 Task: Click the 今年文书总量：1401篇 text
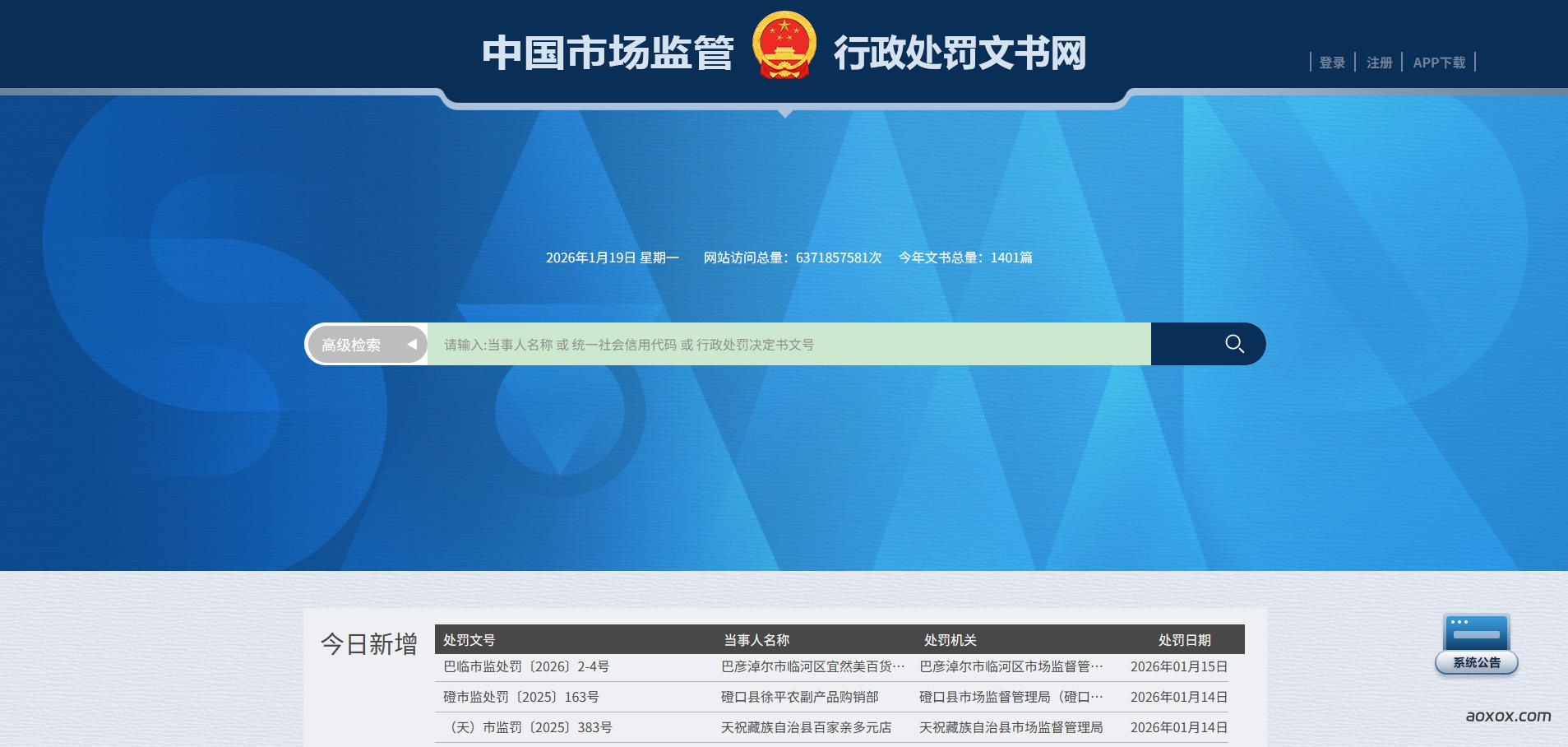click(965, 258)
